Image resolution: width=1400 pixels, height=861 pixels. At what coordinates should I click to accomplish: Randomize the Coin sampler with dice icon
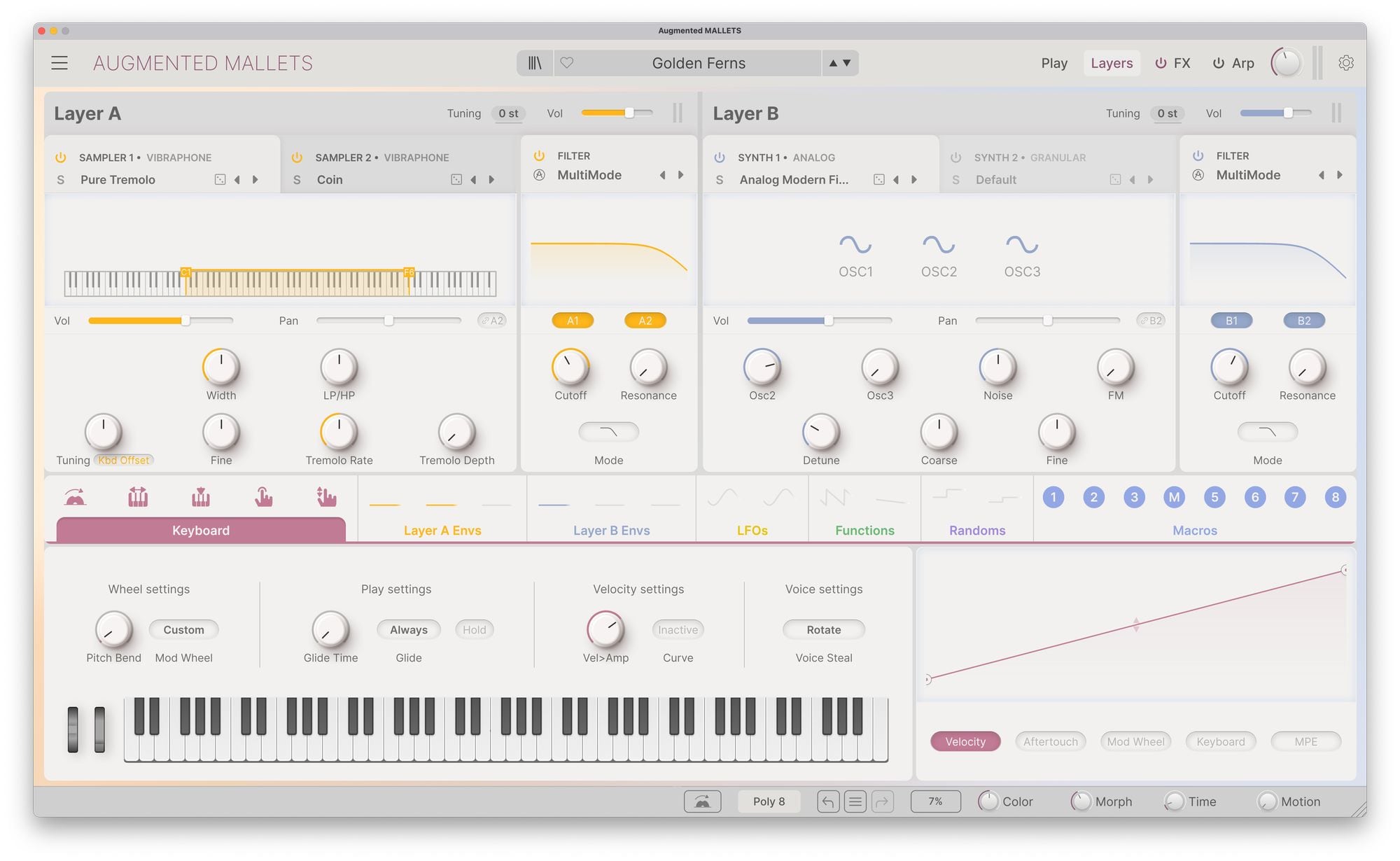456,180
